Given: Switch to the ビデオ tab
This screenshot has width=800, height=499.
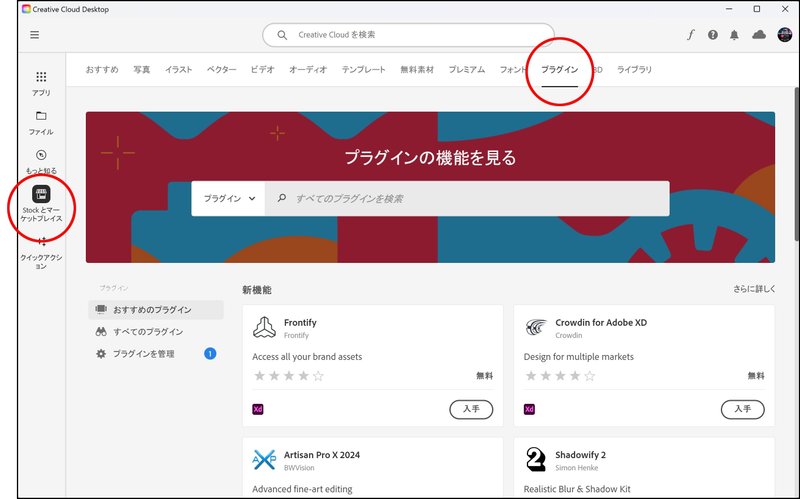Looking at the screenshot, I should (262, 69).
